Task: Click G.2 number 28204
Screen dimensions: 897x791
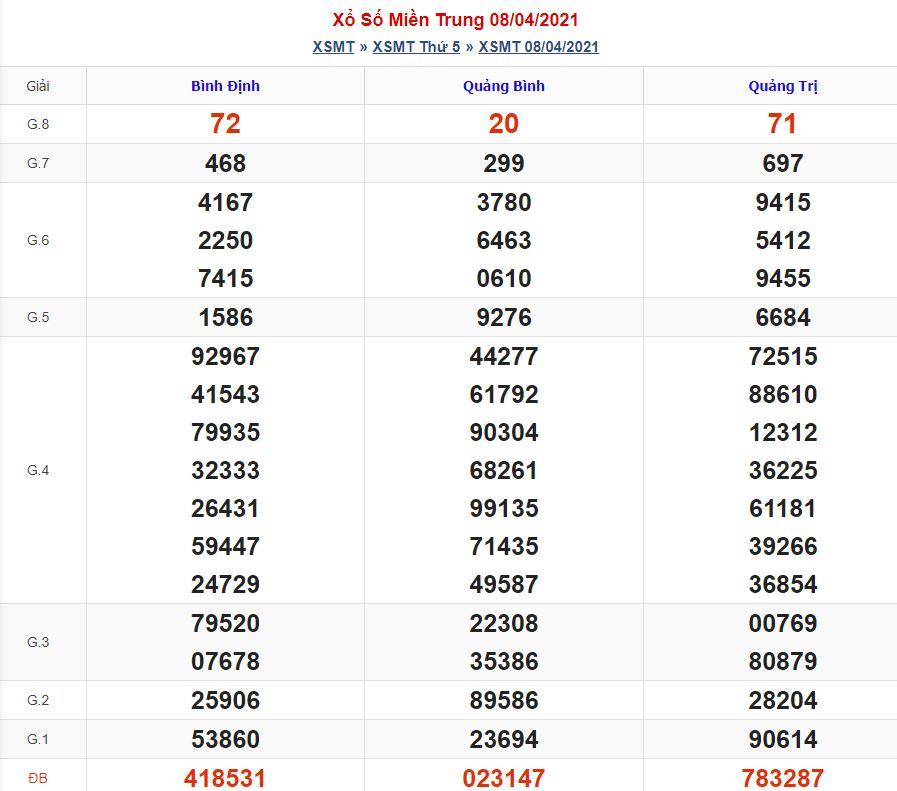Action: (783, 701)
